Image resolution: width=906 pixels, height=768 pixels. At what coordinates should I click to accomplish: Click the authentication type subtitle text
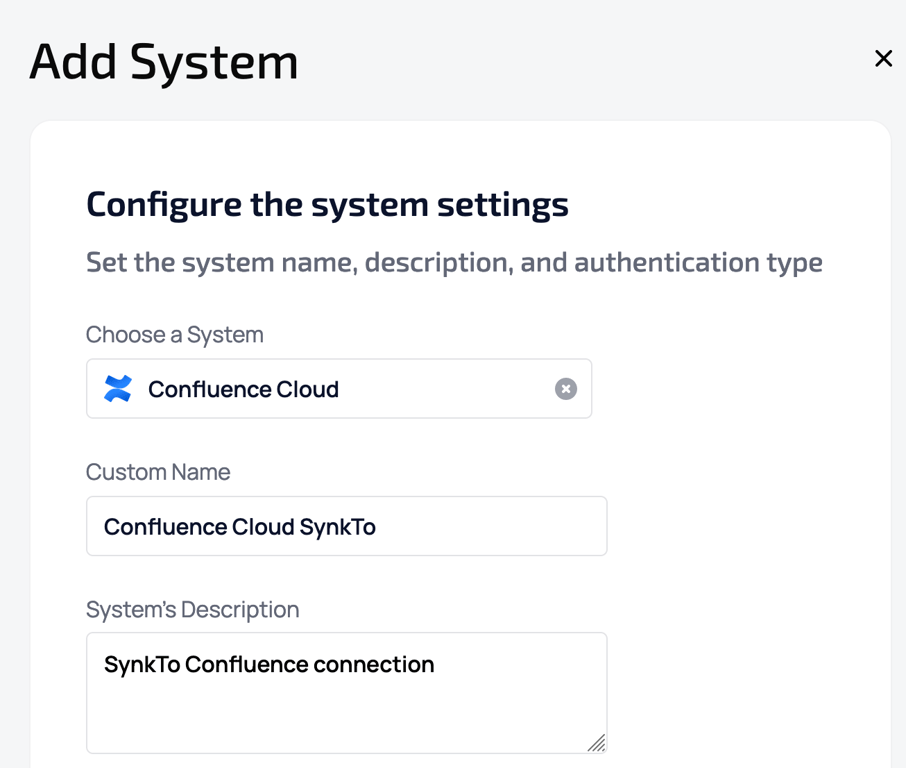pos(454,263)
